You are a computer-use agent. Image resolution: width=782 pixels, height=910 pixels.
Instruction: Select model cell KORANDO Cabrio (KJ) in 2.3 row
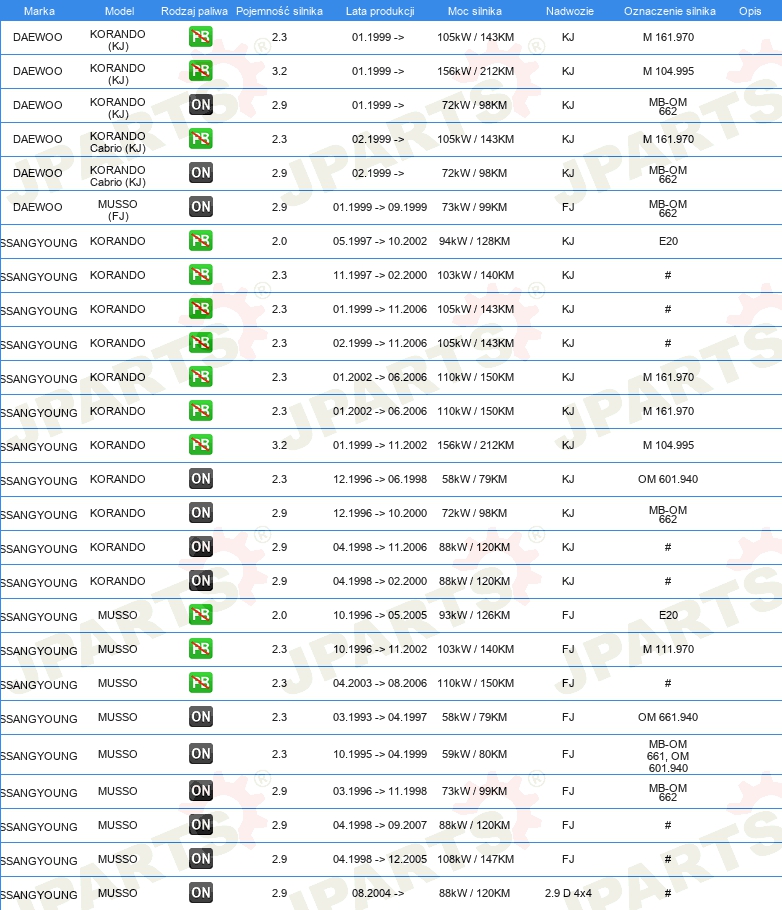point(117,142)
